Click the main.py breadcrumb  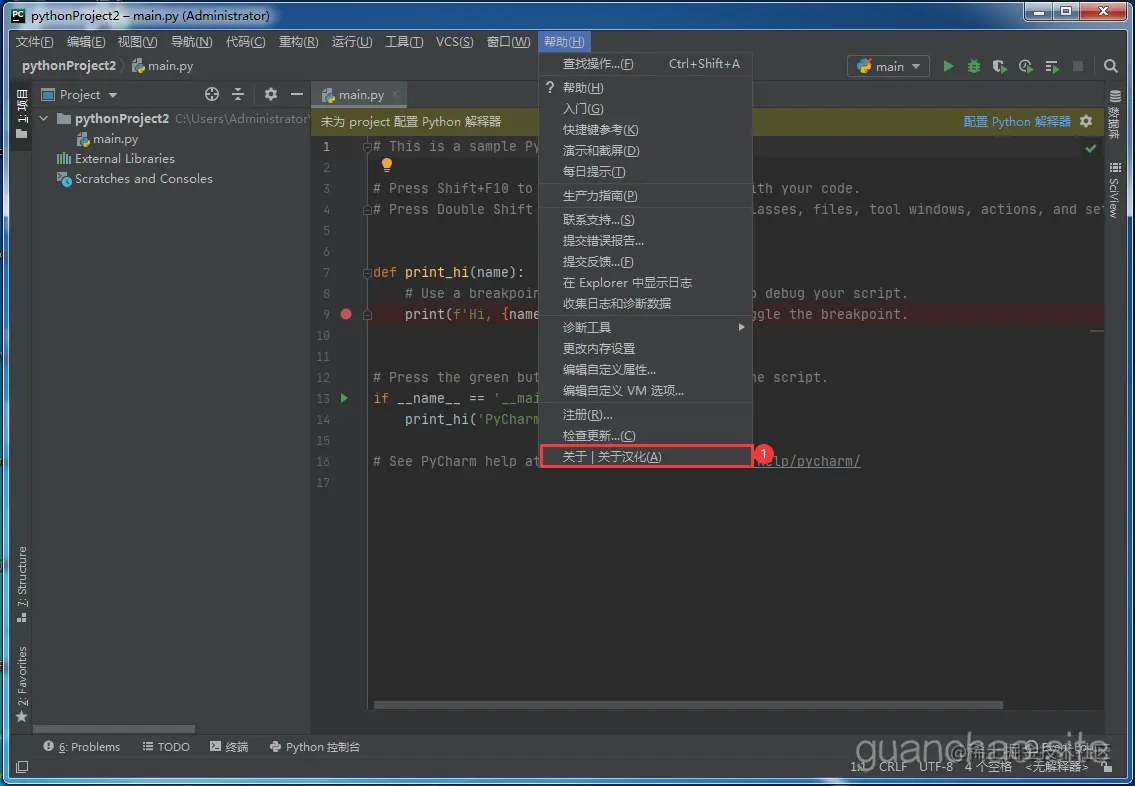[163, 66]
